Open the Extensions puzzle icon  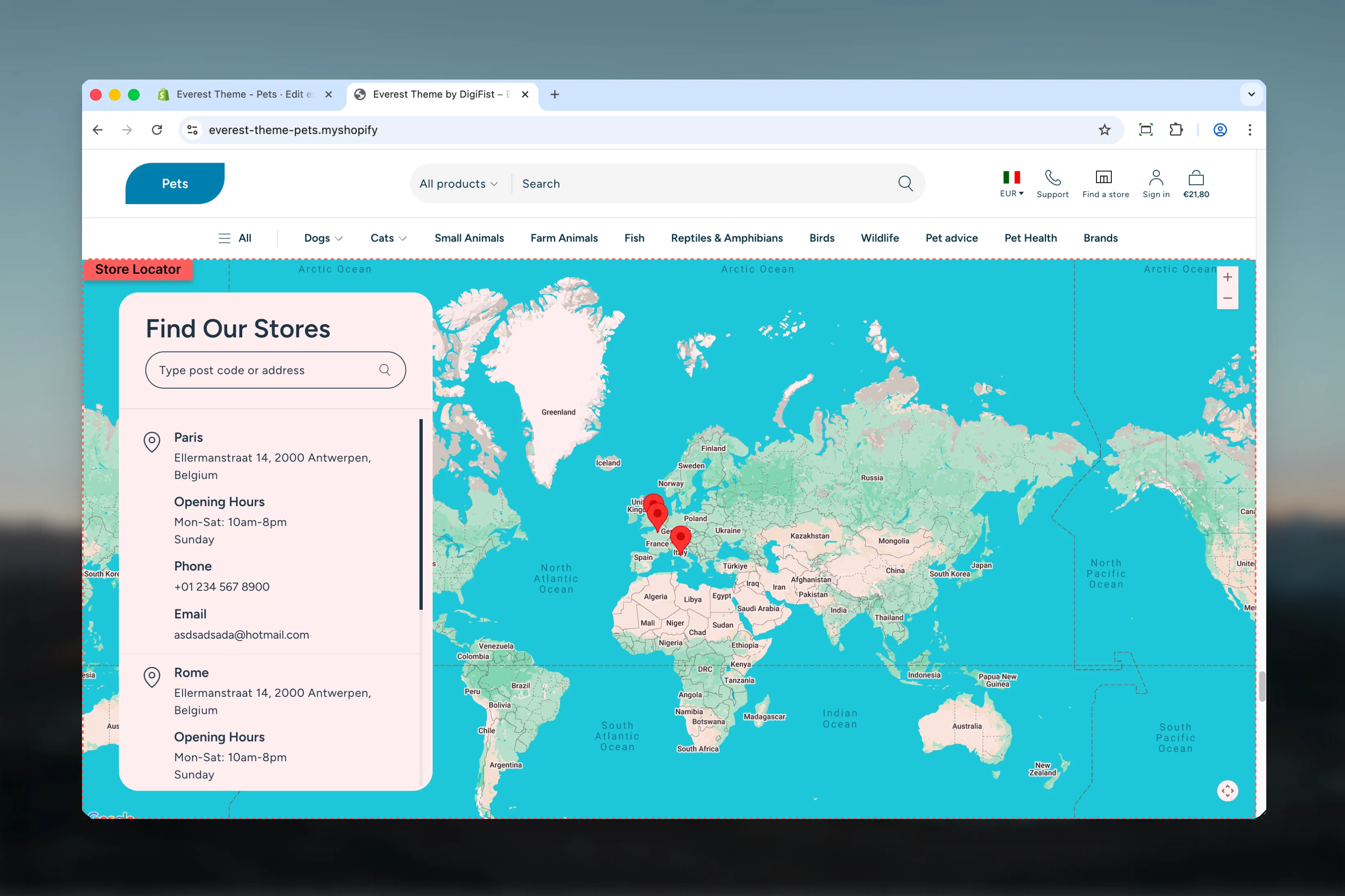pyautogui.click(x=1176, y=130)
